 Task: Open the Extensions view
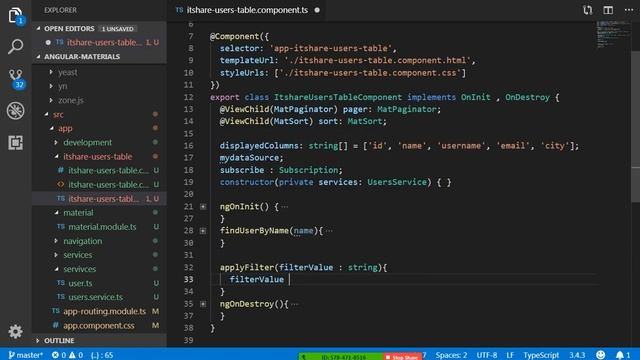click(16, 142)
